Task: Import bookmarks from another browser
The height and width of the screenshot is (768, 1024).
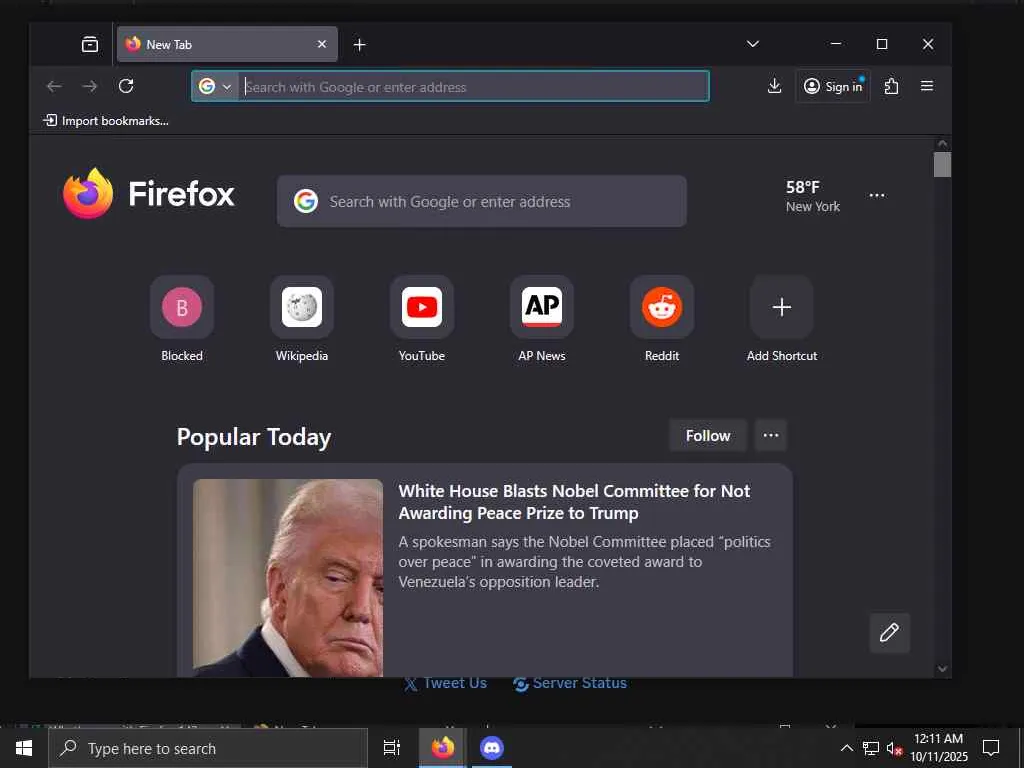Action: tap(106, 121)
